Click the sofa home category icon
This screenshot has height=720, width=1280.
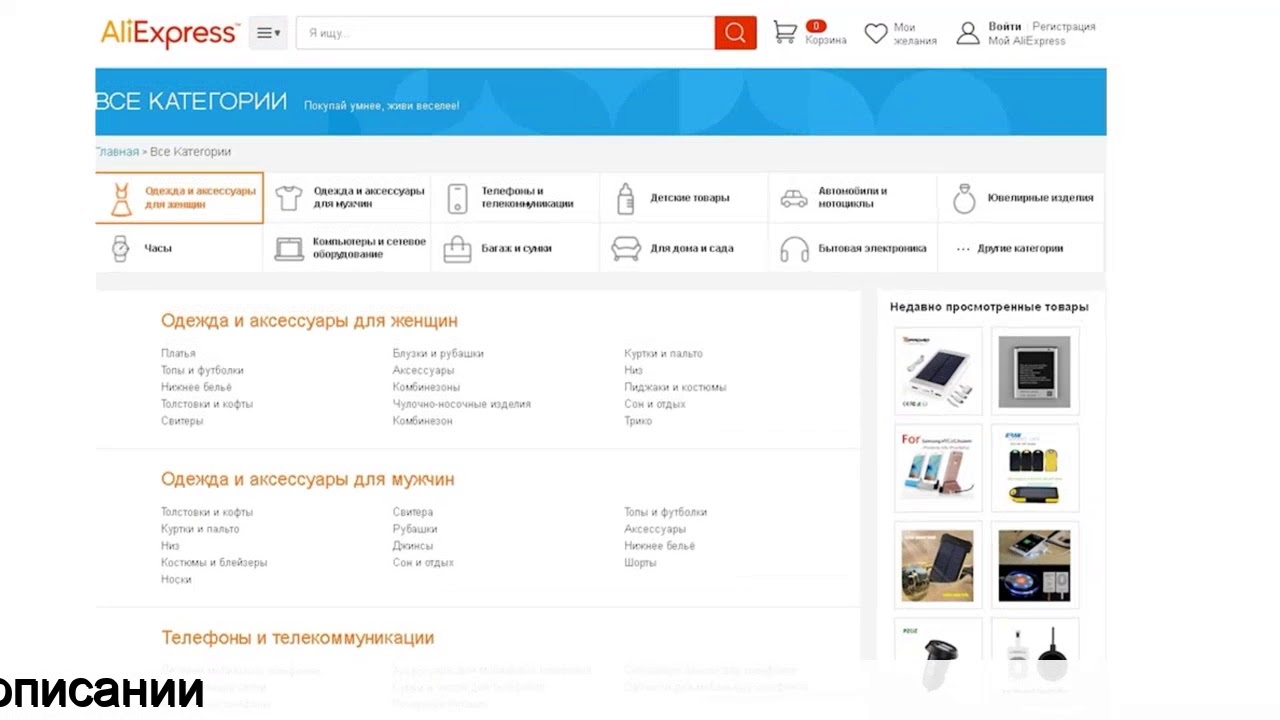pyautogui.click(x=626, y=248)
